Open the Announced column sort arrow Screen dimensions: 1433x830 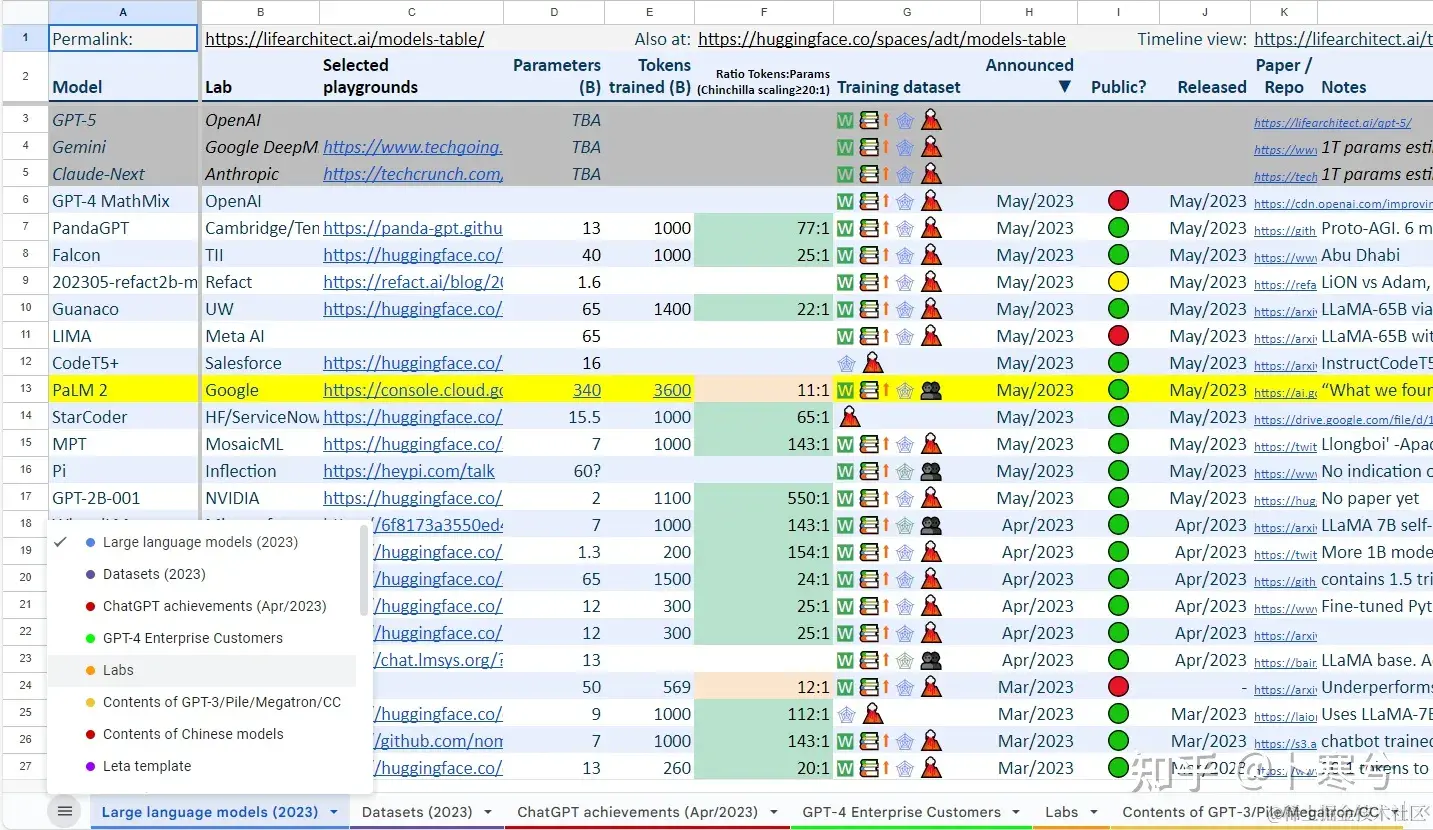(1064, 87)
